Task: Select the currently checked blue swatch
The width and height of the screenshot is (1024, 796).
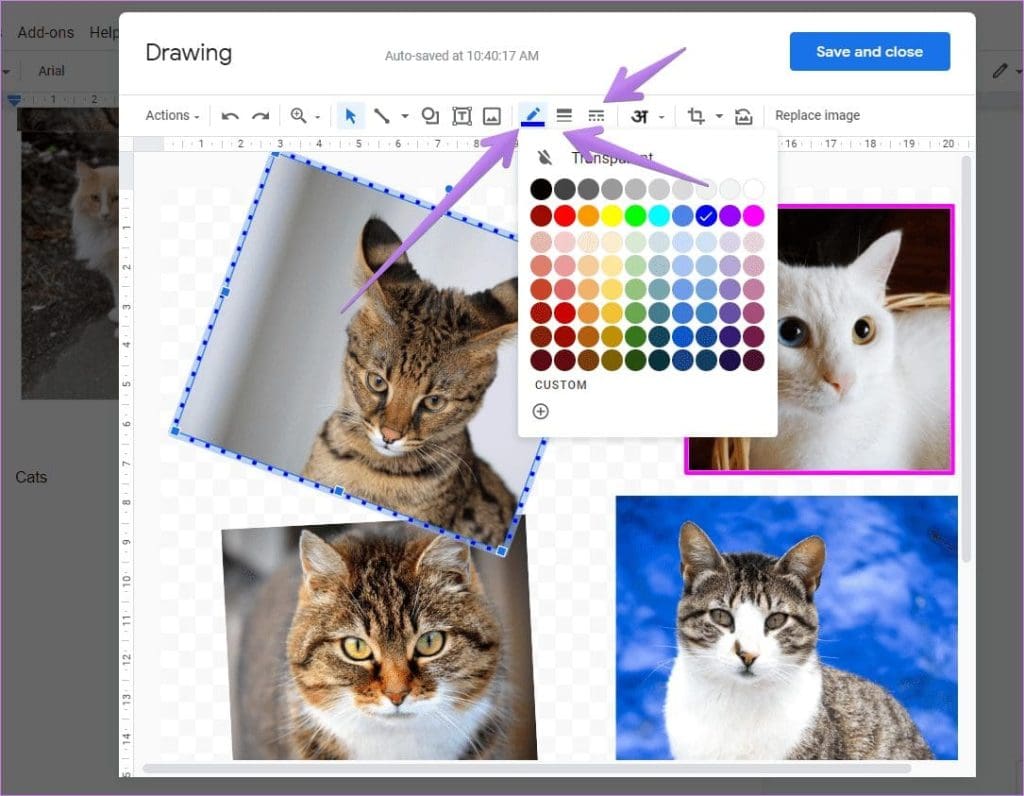Action: tap(706, 215)
